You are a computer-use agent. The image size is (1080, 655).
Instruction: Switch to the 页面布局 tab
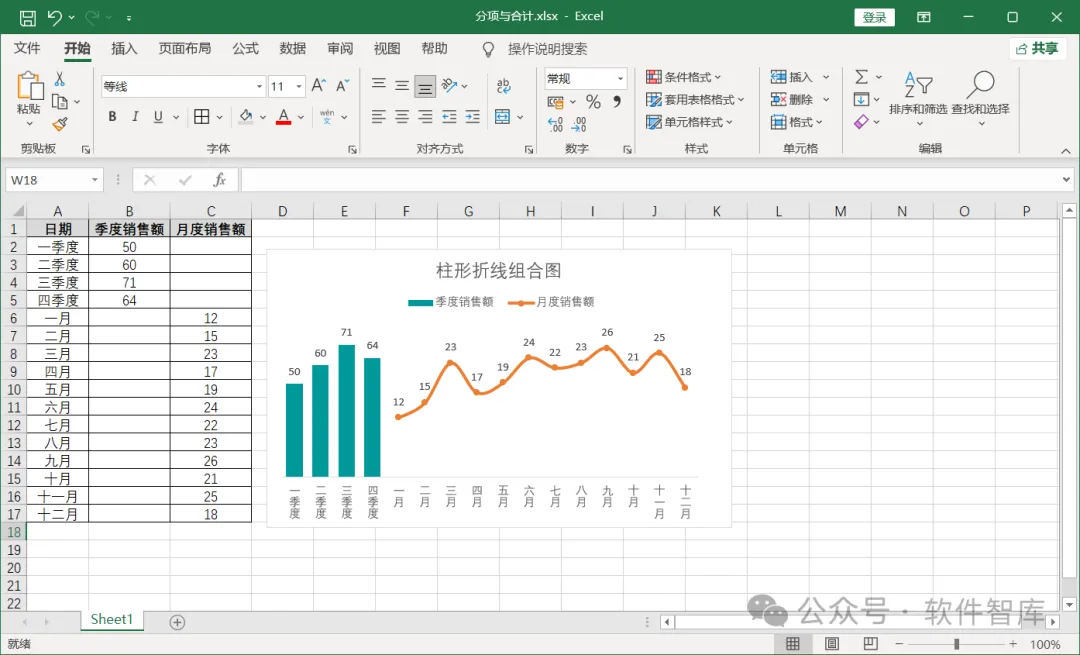tap(185, 48)
